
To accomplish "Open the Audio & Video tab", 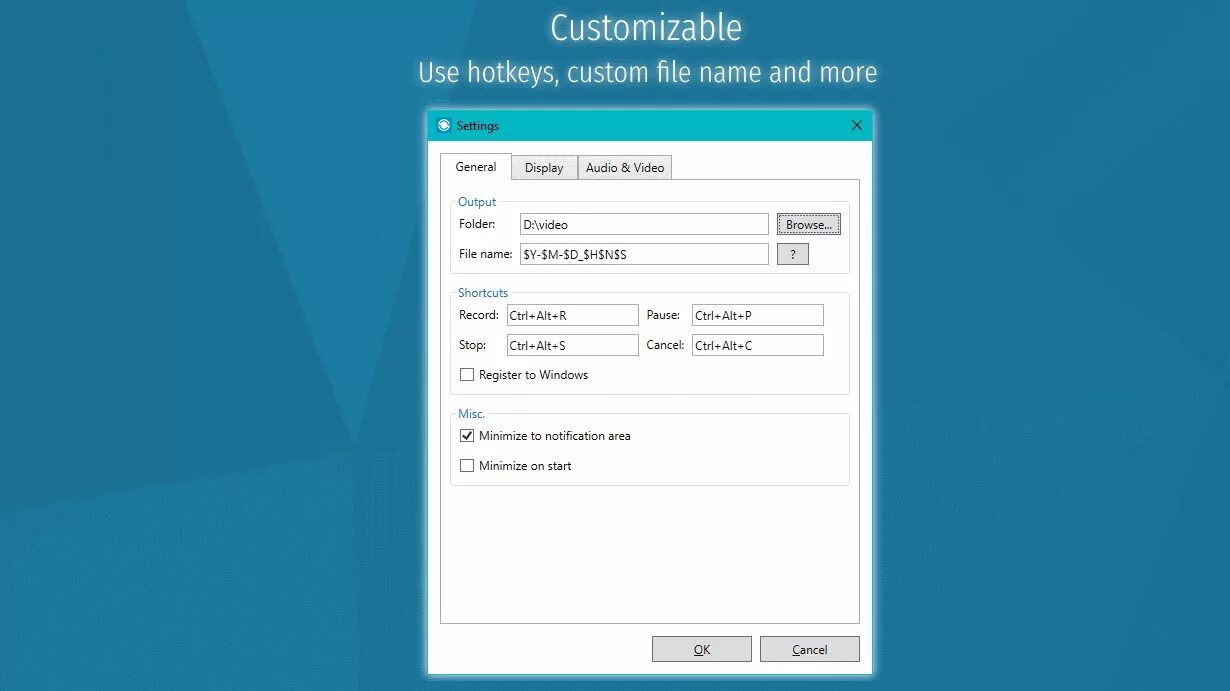I will (624, 167).
